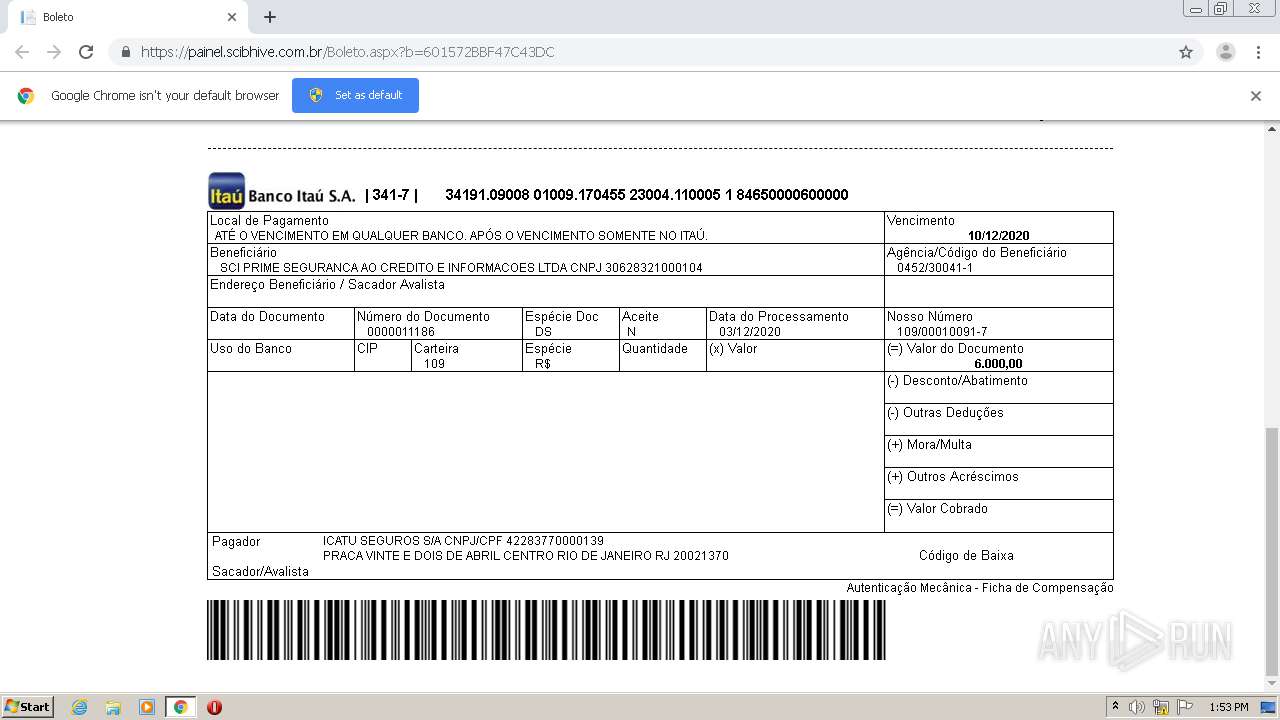Click the vertical scrollbar thumb
This screenshot has height=720, width=1280.
[x=1272, y=550]
